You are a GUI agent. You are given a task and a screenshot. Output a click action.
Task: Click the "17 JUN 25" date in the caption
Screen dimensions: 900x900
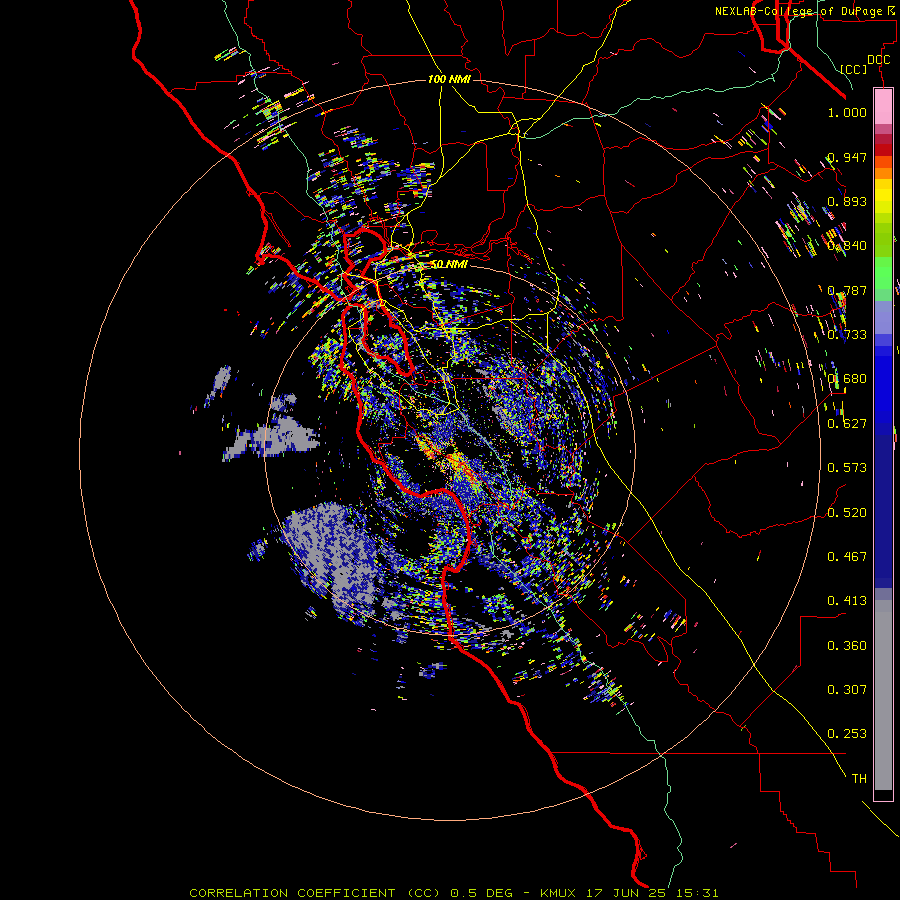626,893
